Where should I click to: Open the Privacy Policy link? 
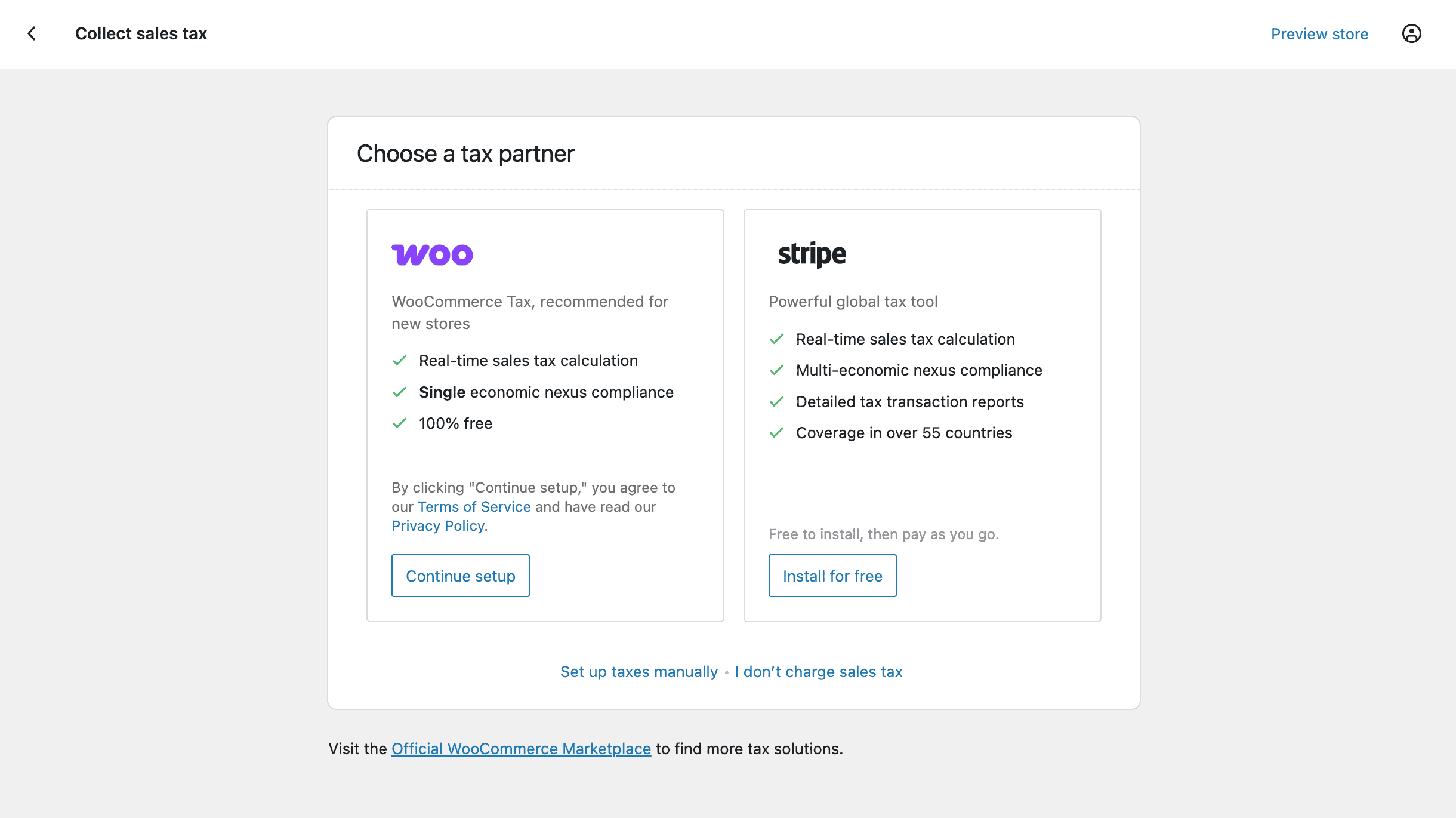coord(439,525)
